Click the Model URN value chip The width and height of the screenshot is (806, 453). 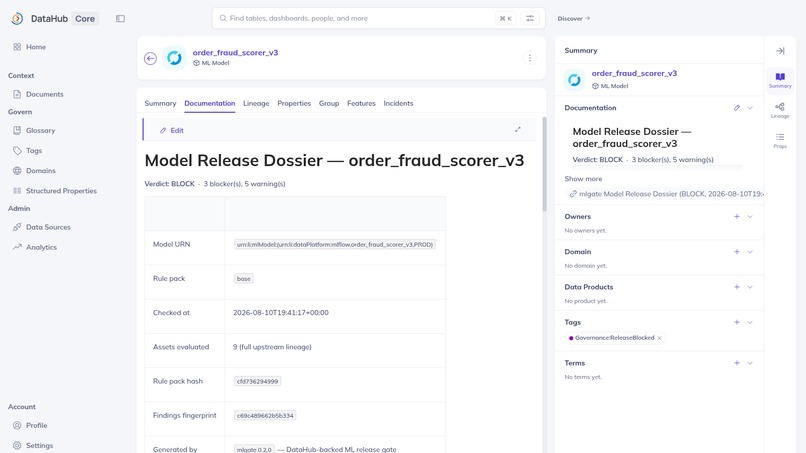click(335, 245)
